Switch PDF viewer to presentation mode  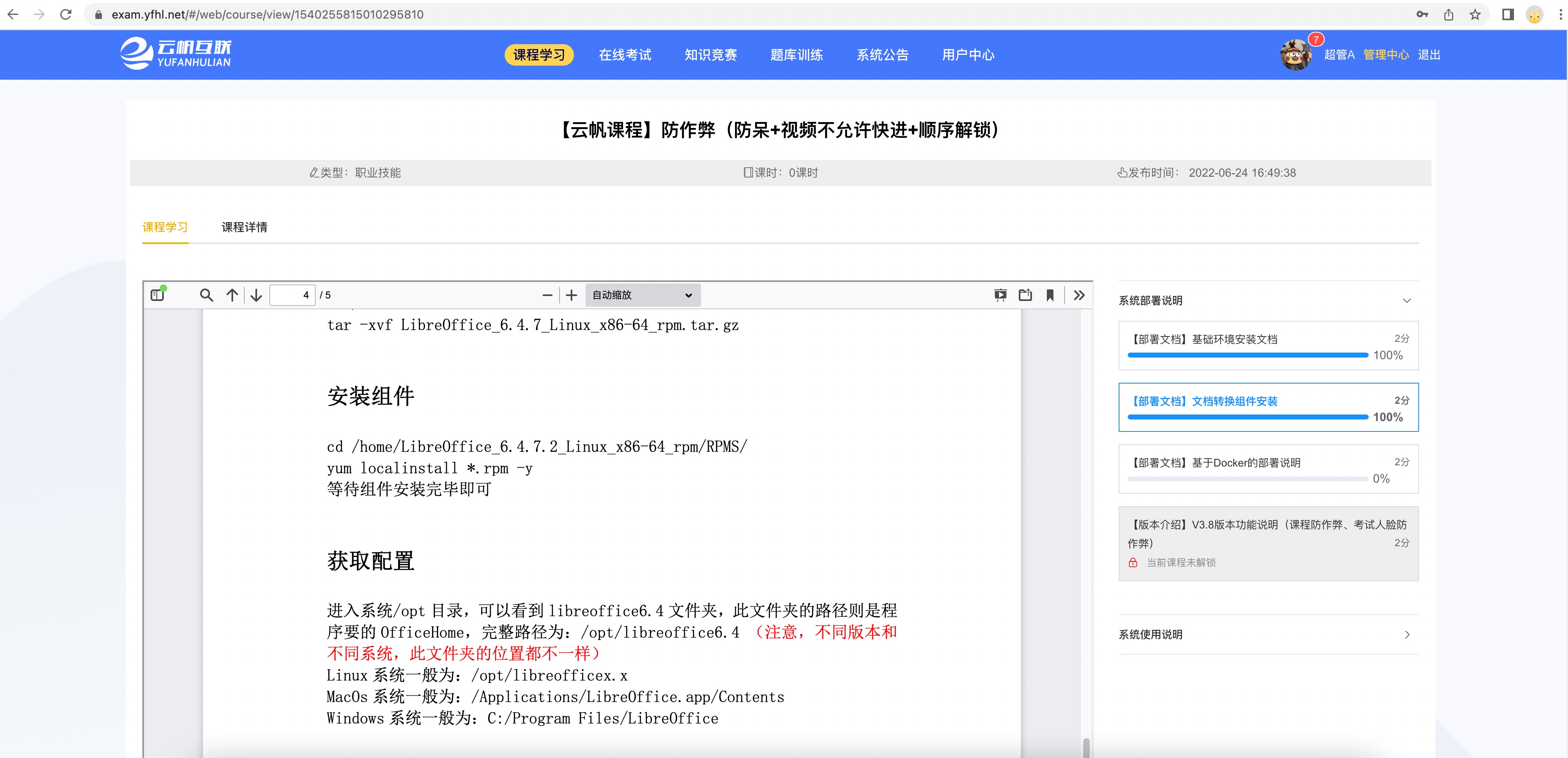[x=1000, y=295]
